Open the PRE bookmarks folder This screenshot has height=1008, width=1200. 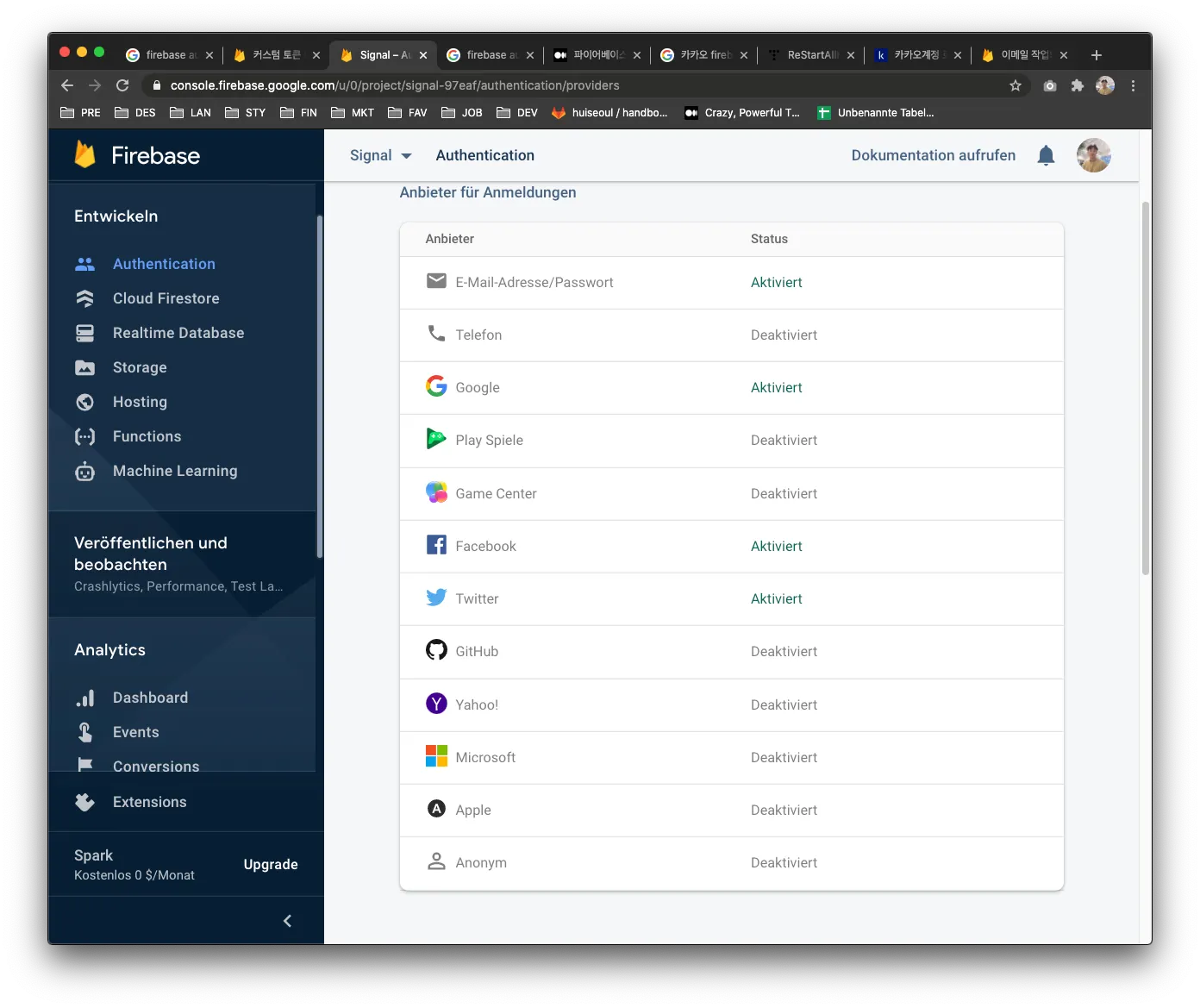tap(80, 113)
